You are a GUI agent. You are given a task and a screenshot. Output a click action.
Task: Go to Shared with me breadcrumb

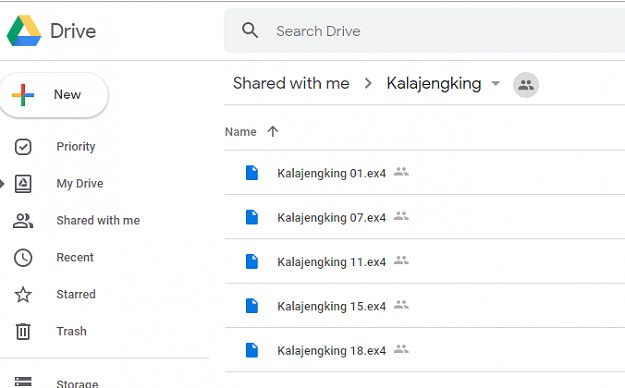pyautogui.click(x=291, y=83)
